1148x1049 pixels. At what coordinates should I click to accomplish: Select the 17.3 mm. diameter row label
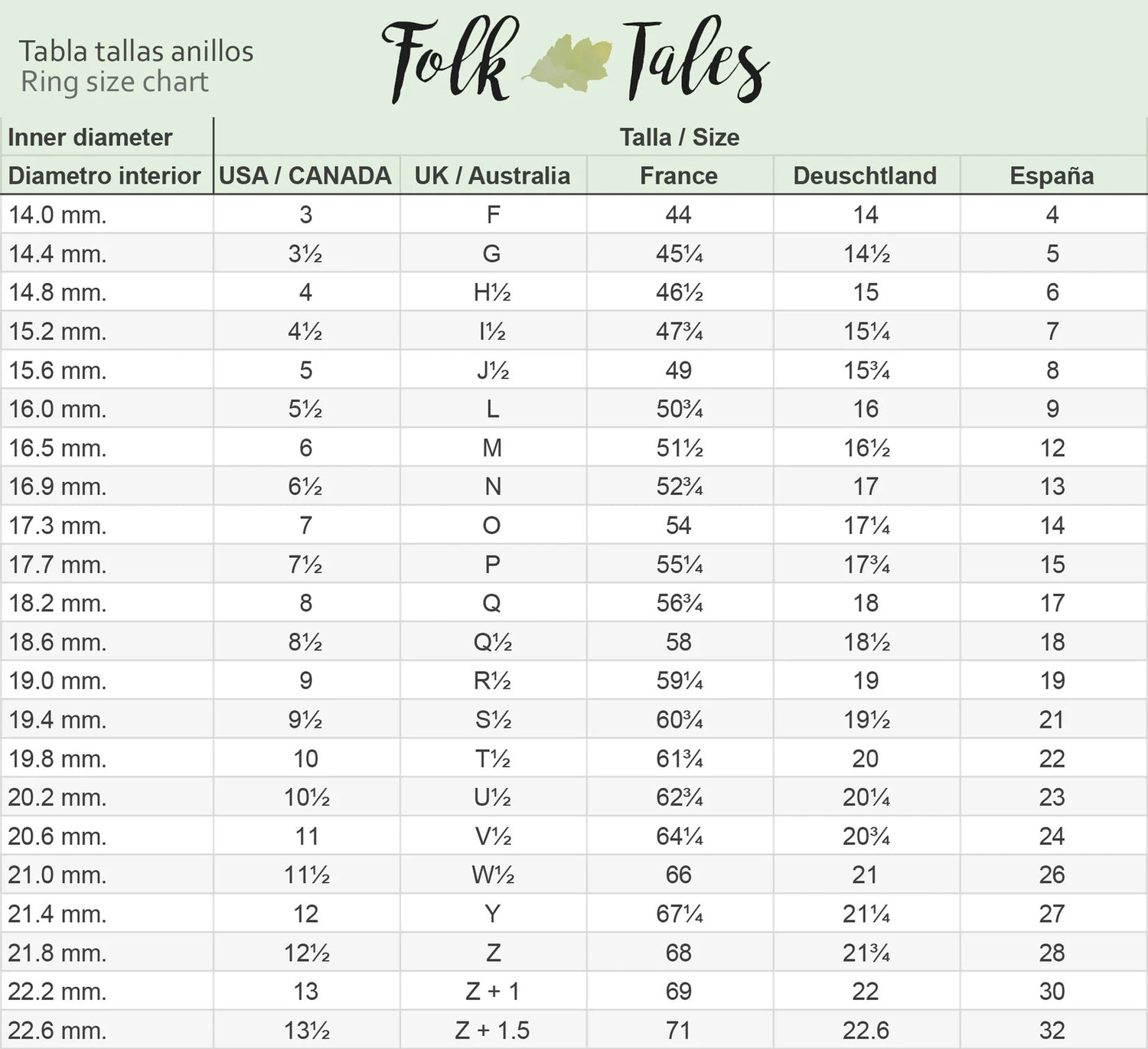57,526
